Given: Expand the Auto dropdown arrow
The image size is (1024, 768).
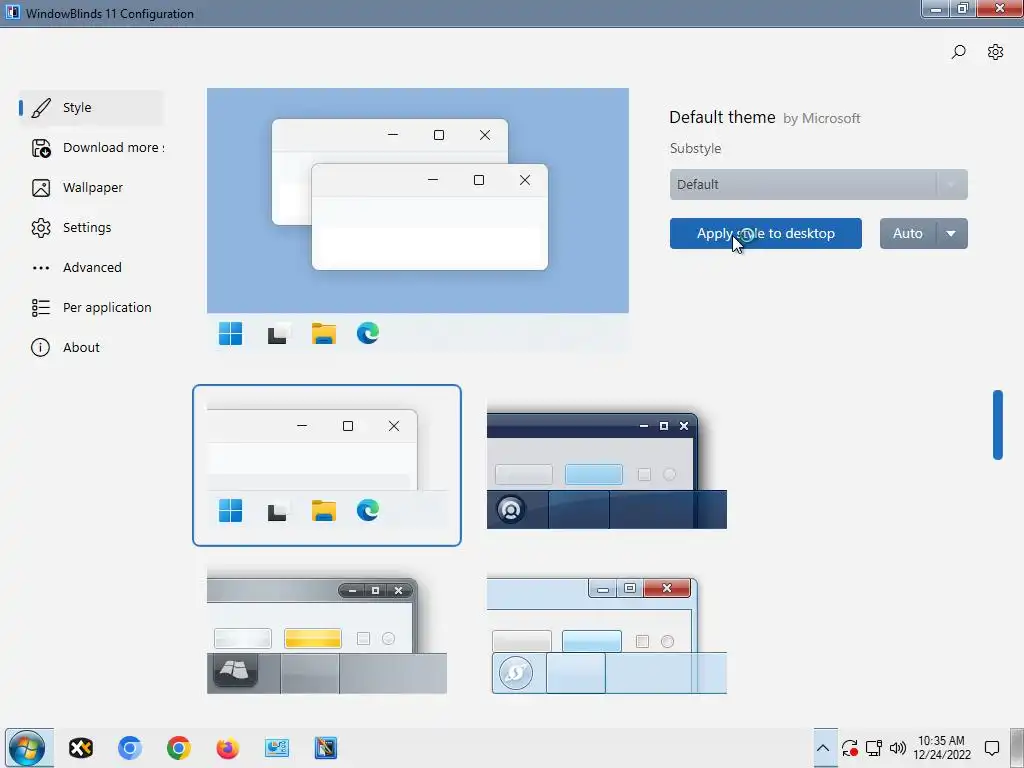Looking at the screenshot, I should pos(952,233).
